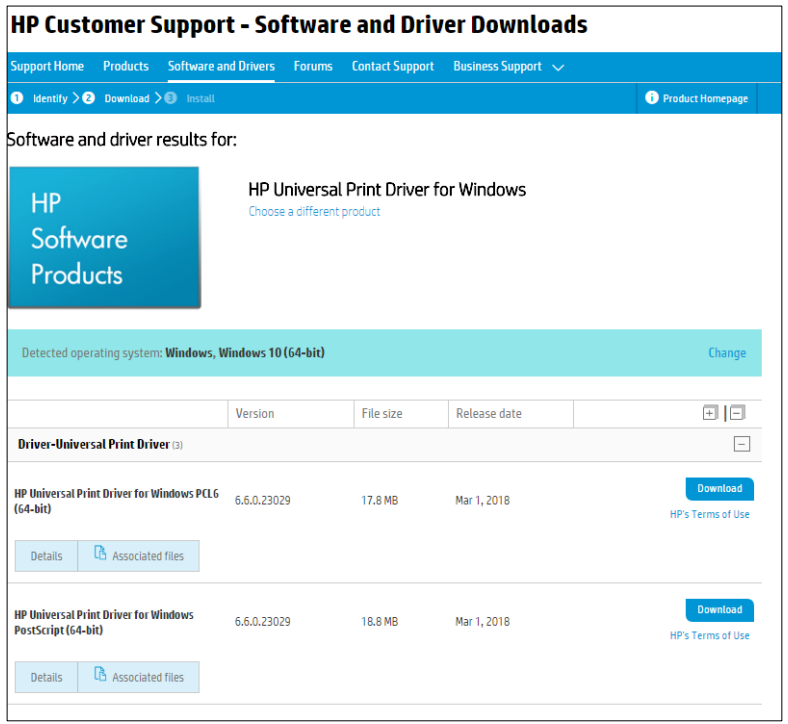
Task: Click the 17.8 MB file size
Action: coord(379,500)
